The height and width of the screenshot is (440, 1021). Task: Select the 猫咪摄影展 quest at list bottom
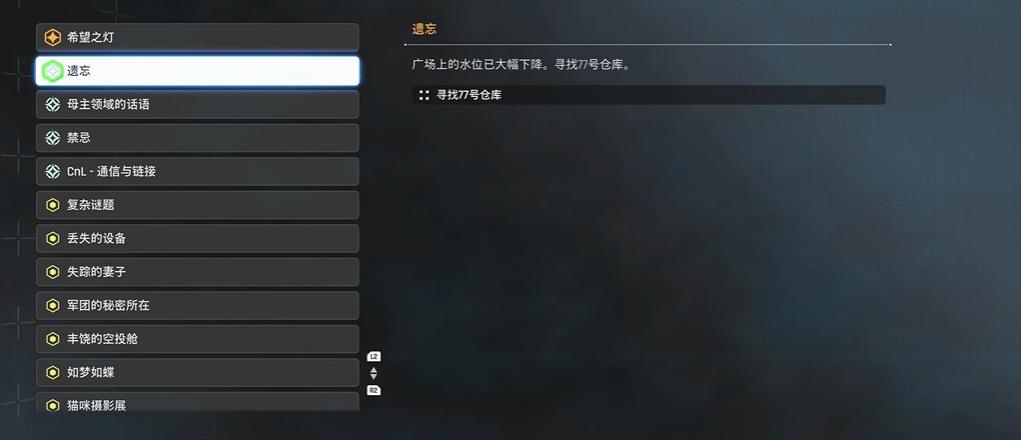click(197, 402)
